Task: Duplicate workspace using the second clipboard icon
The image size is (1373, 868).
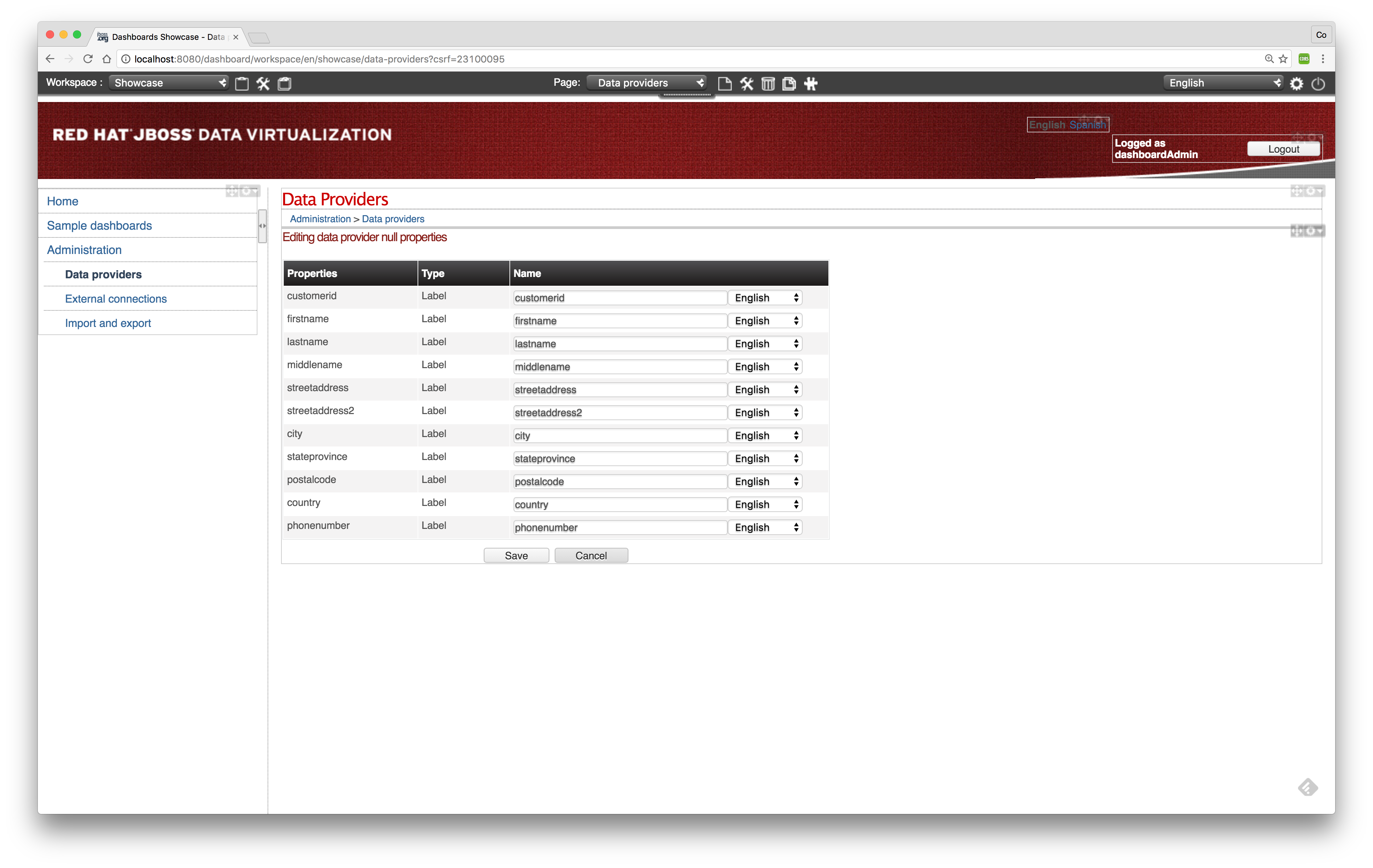Action: [x=284, y=83]
